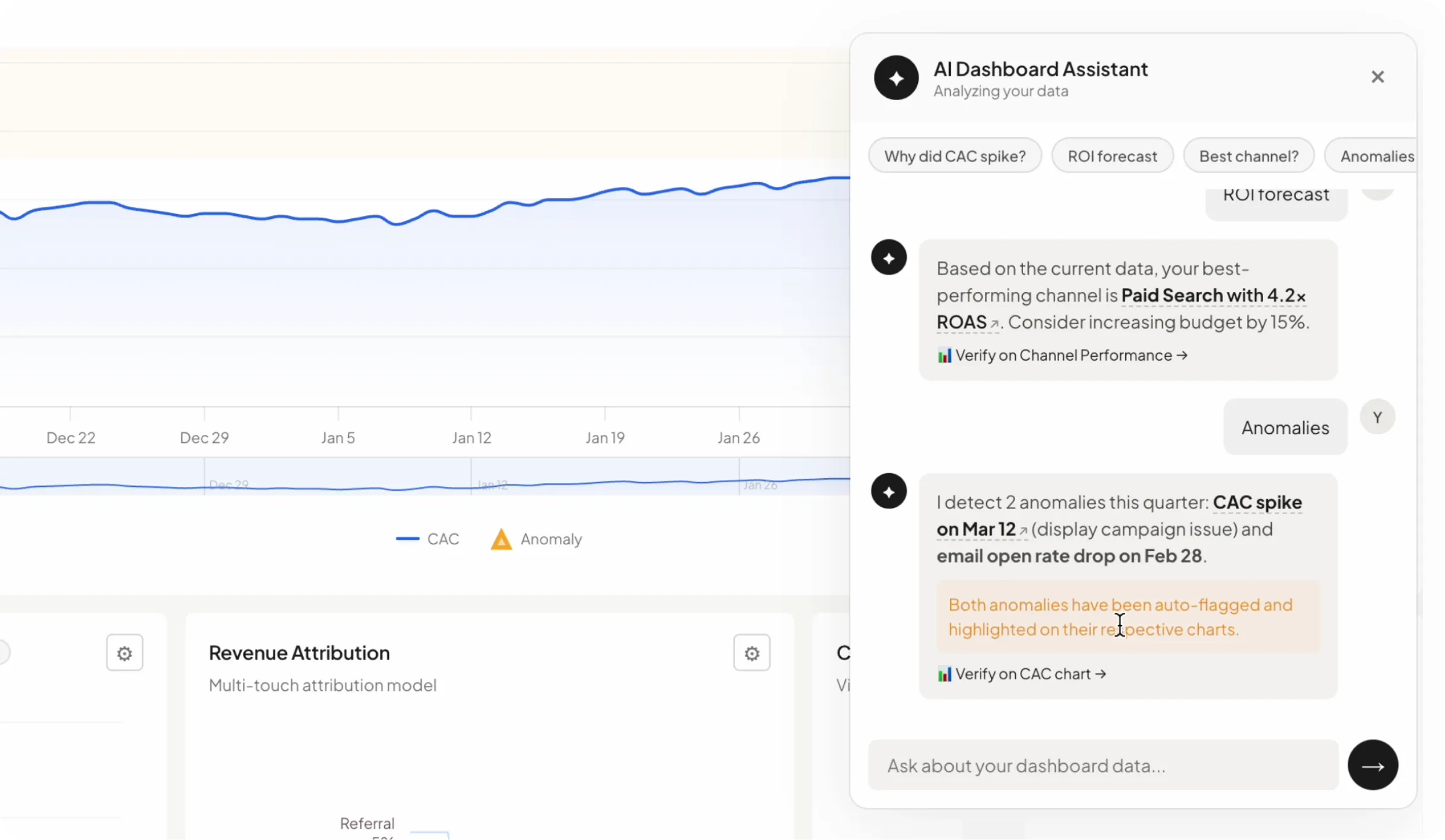Click the send arrow button
This screenshot has height=840, width=1445.
tap(1373, 765)
